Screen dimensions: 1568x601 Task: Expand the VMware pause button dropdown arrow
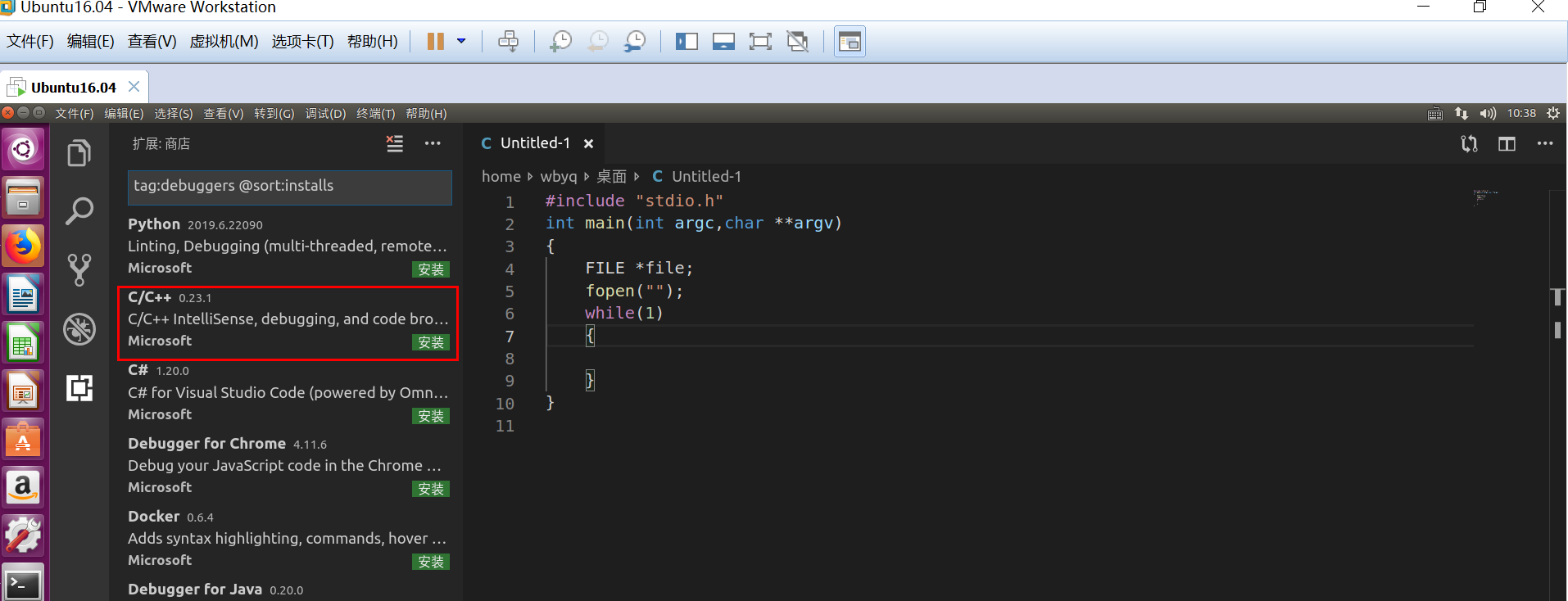click(x=461, y=41)
